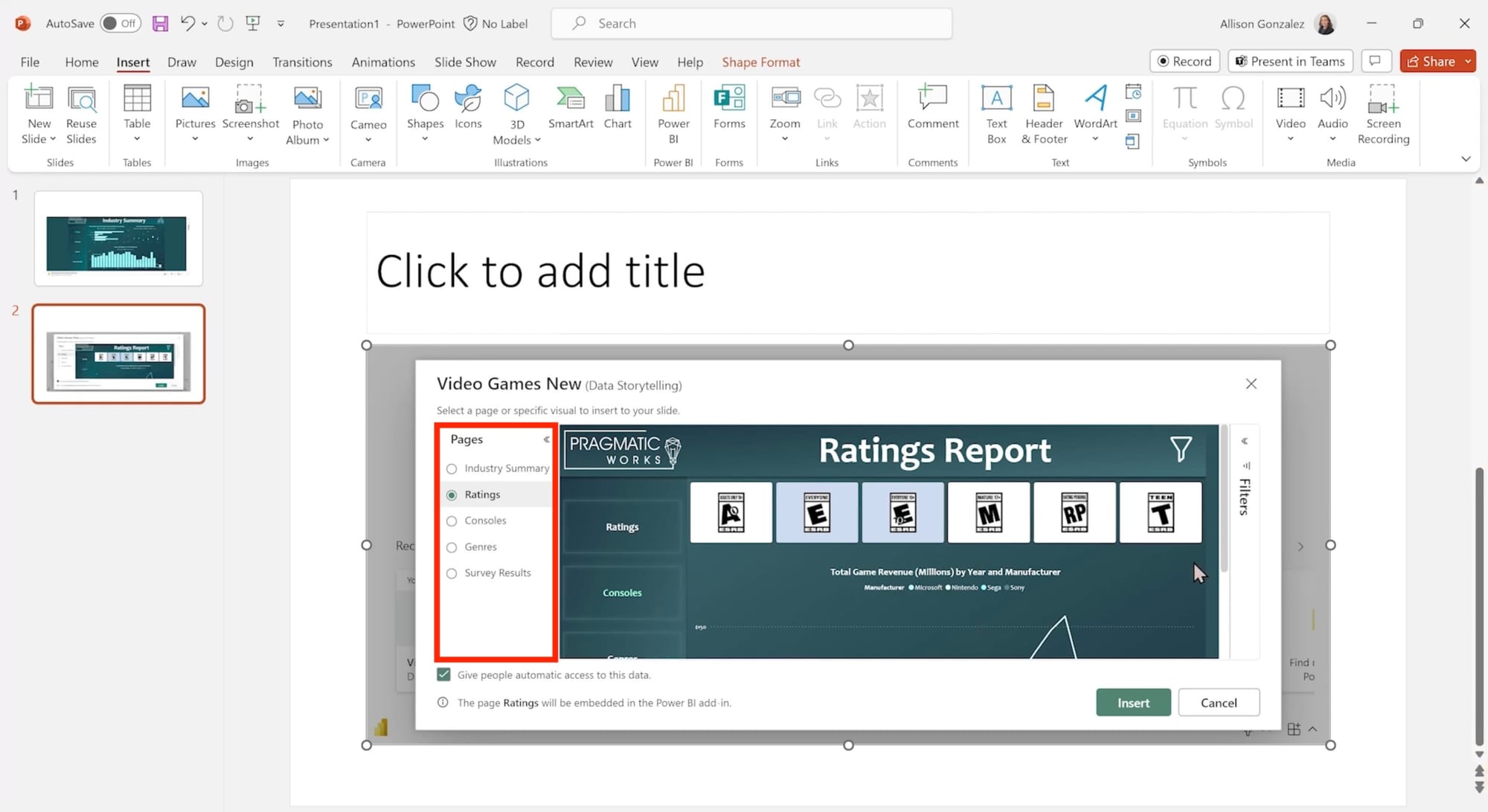Open the Transitions tab
The width and height of the screenshot is (1488, 812).
(302, 62)
